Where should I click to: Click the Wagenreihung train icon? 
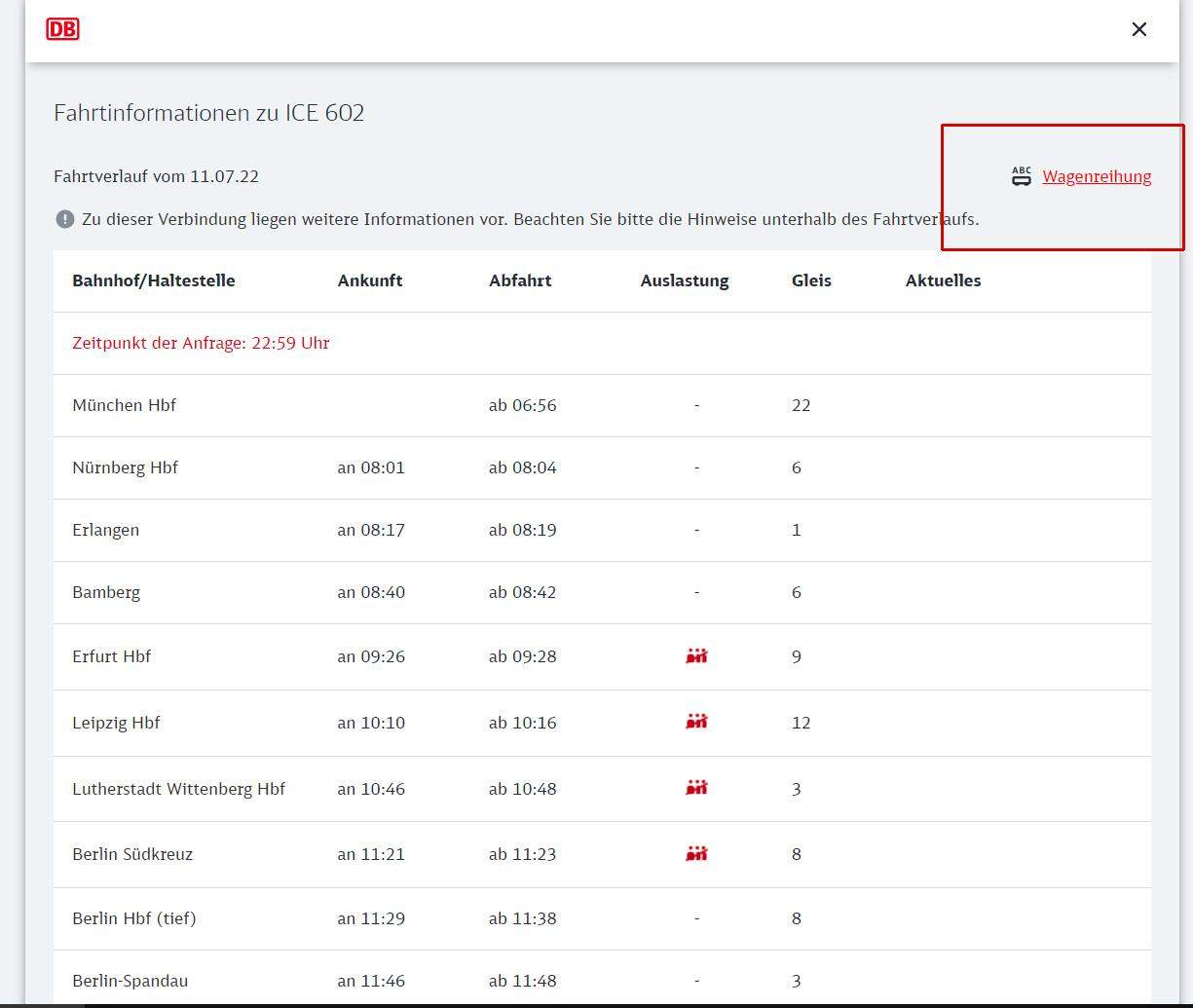(x=1021, y=176)
